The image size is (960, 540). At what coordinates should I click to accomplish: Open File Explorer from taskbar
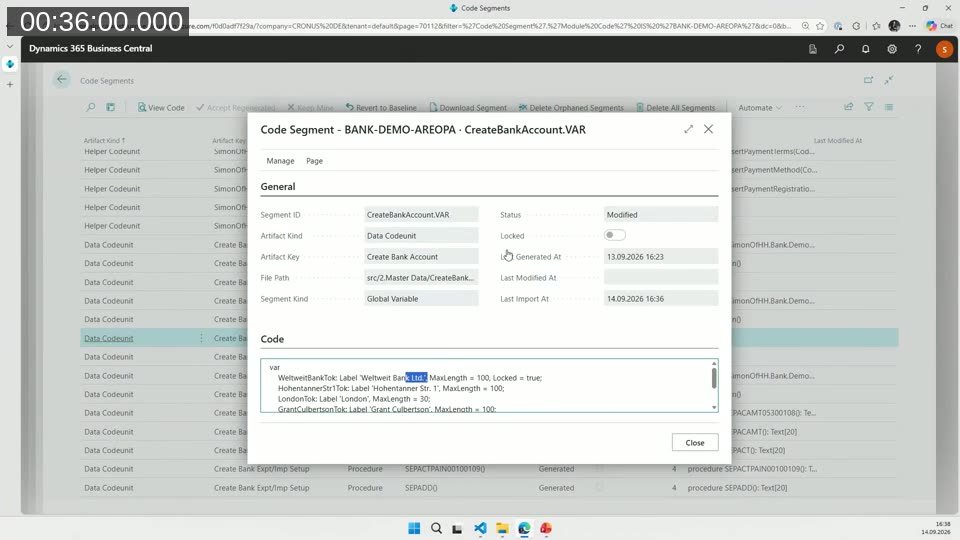pos(502,528)
